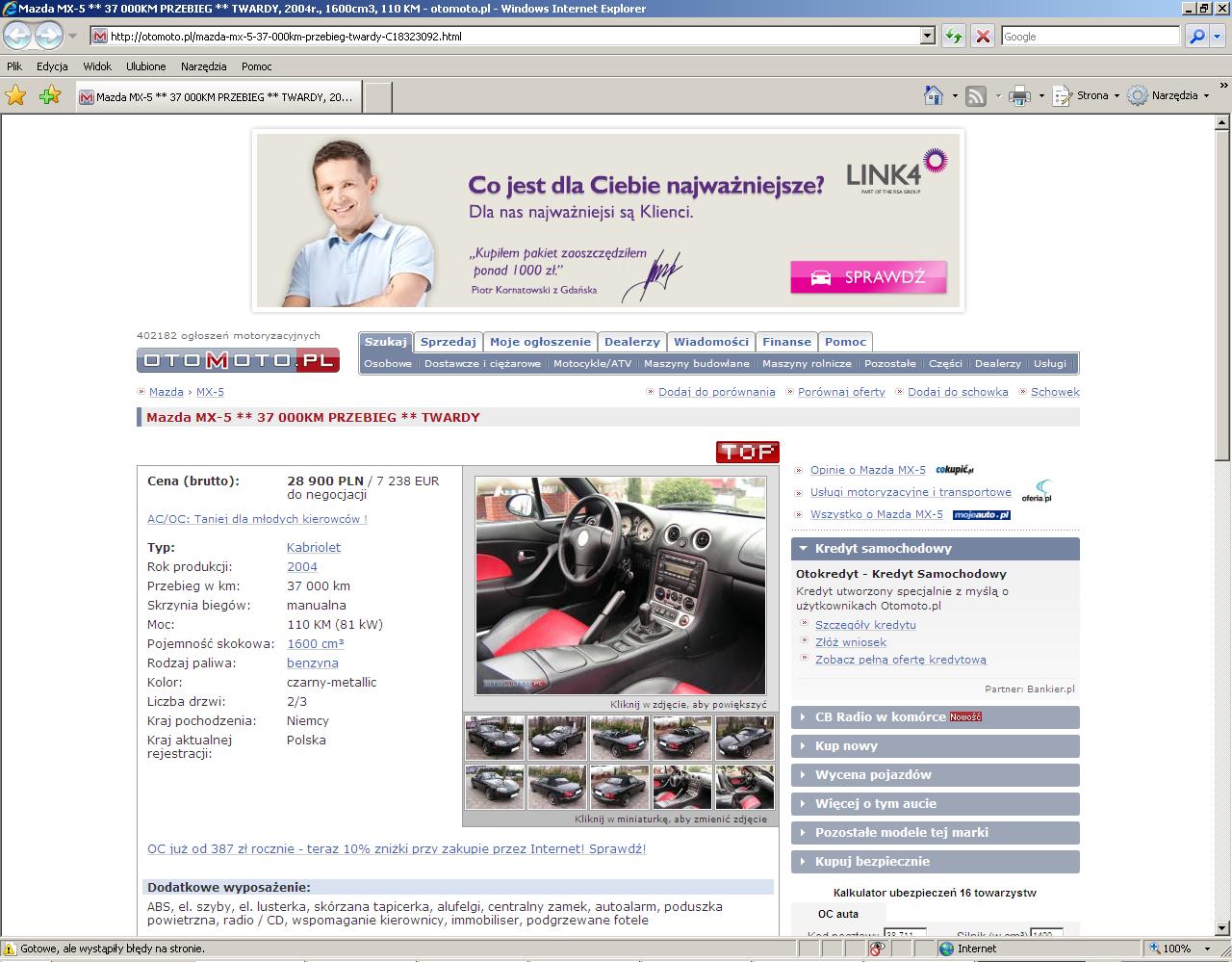Screen dimensions: 1232x962
Task: Click the Back navigation arrow button
Action: 18,37
